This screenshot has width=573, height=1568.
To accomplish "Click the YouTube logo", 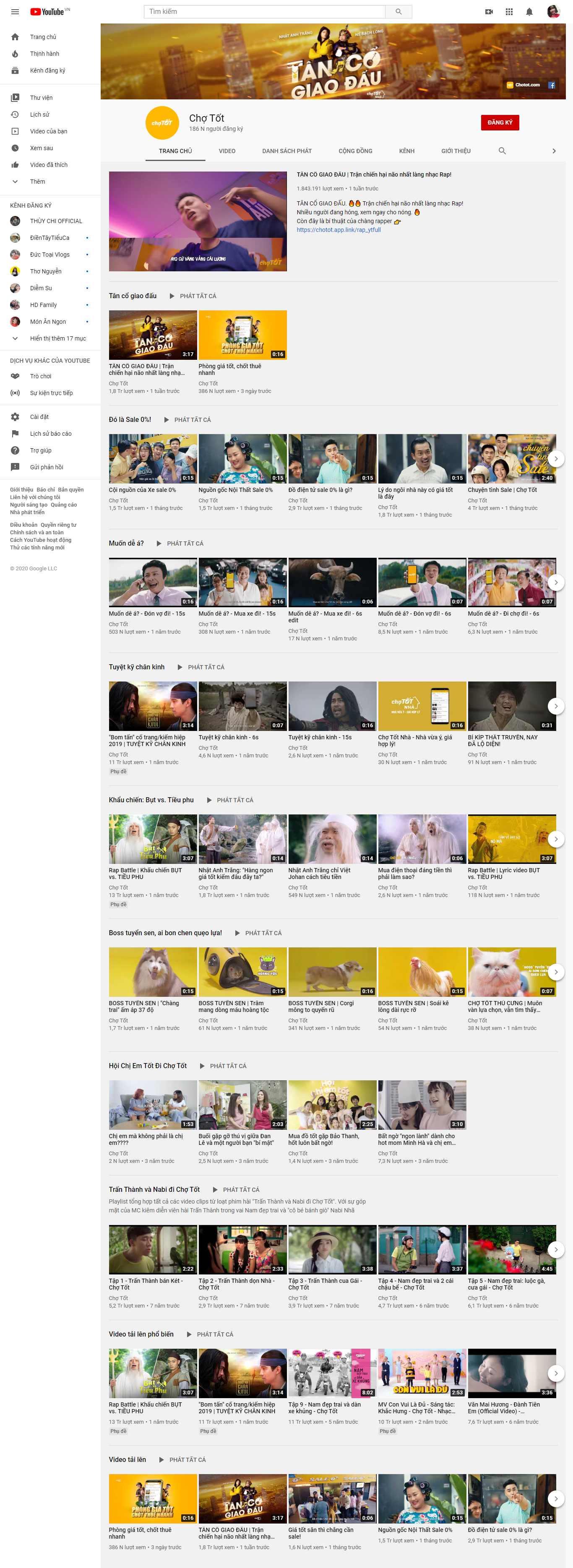I will click(47, 12).
